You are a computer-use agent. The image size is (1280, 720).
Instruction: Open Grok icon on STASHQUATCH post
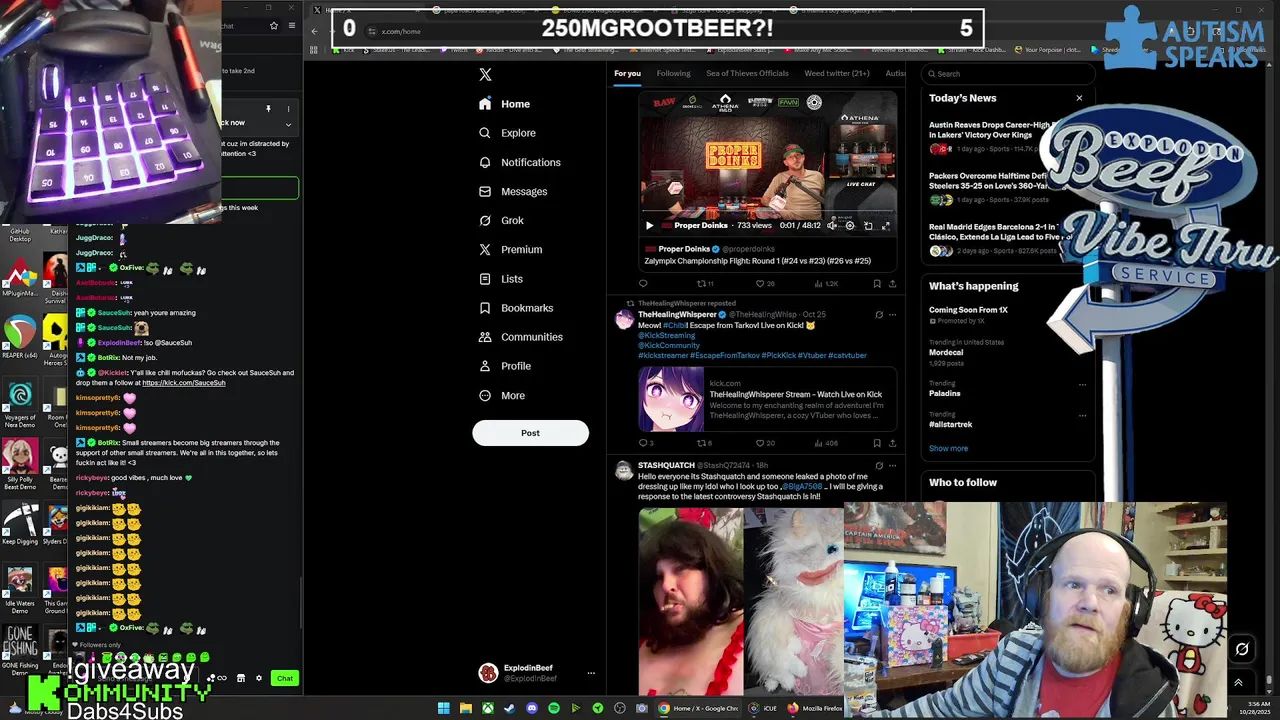pos(879,466)
